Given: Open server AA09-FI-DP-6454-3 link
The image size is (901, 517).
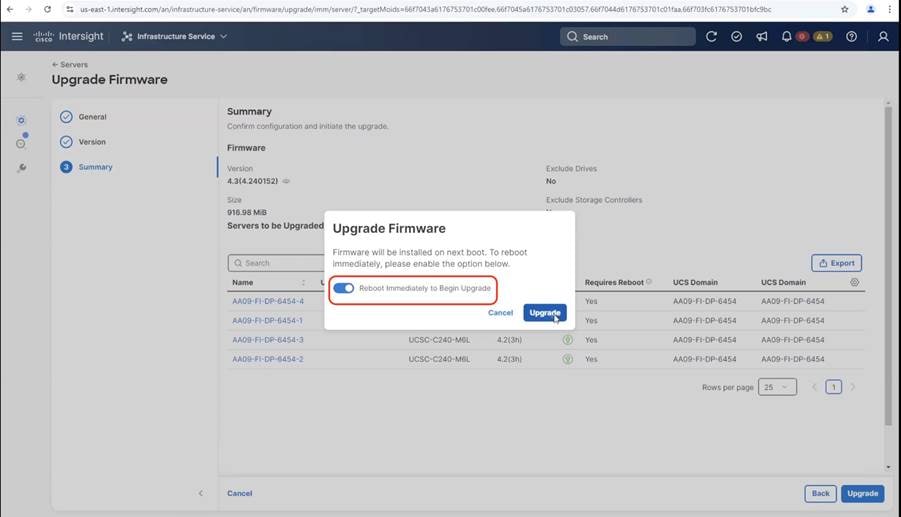Looking at the screenshot, I should [268, 339].
